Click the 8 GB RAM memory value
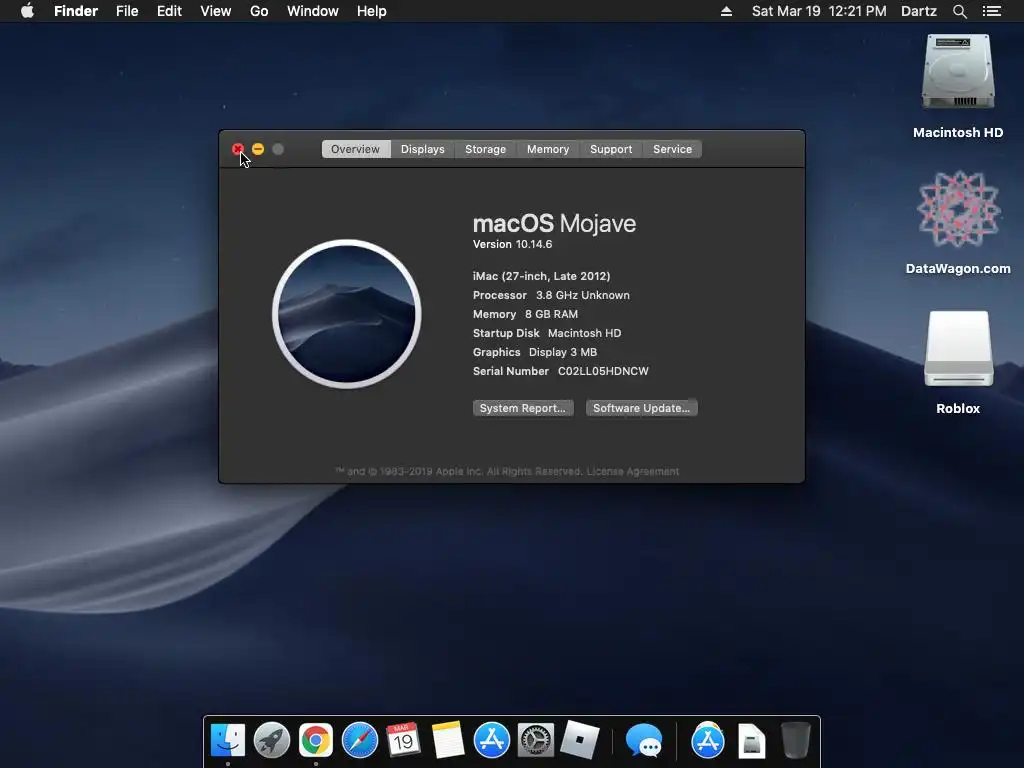1024x768 pixels. click(552, 314)
